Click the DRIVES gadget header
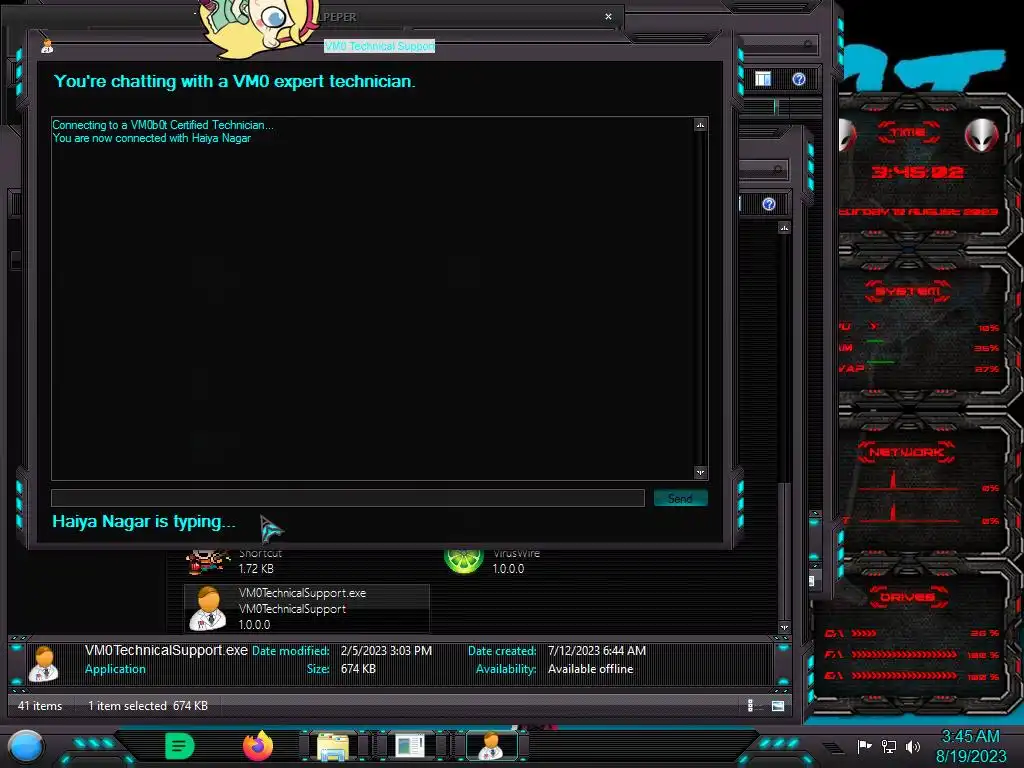The height and width of the screenshot is (768, 1024). (x=906, y=597)
